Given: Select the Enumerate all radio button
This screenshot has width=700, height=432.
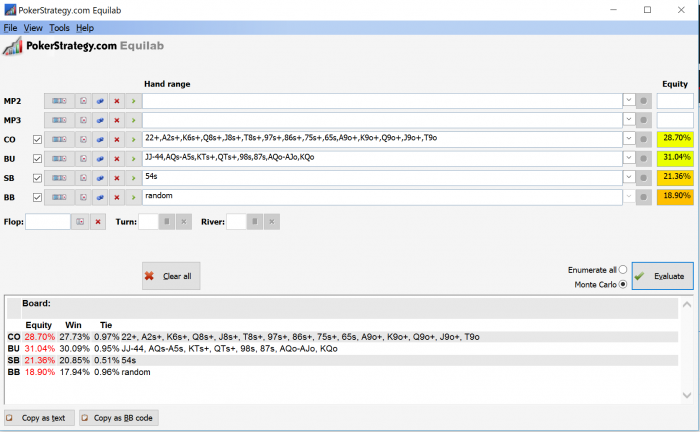Looking at the screenshot, I should click(x=623, y=270).
